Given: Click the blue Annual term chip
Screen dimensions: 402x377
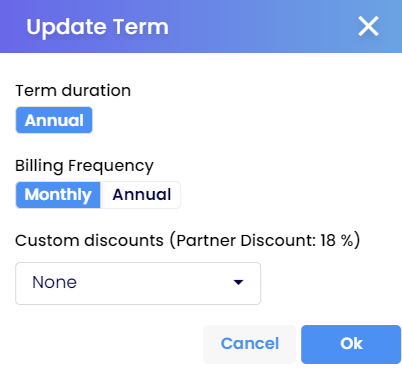Looking at the screenshot, I should tap(54, 120).
